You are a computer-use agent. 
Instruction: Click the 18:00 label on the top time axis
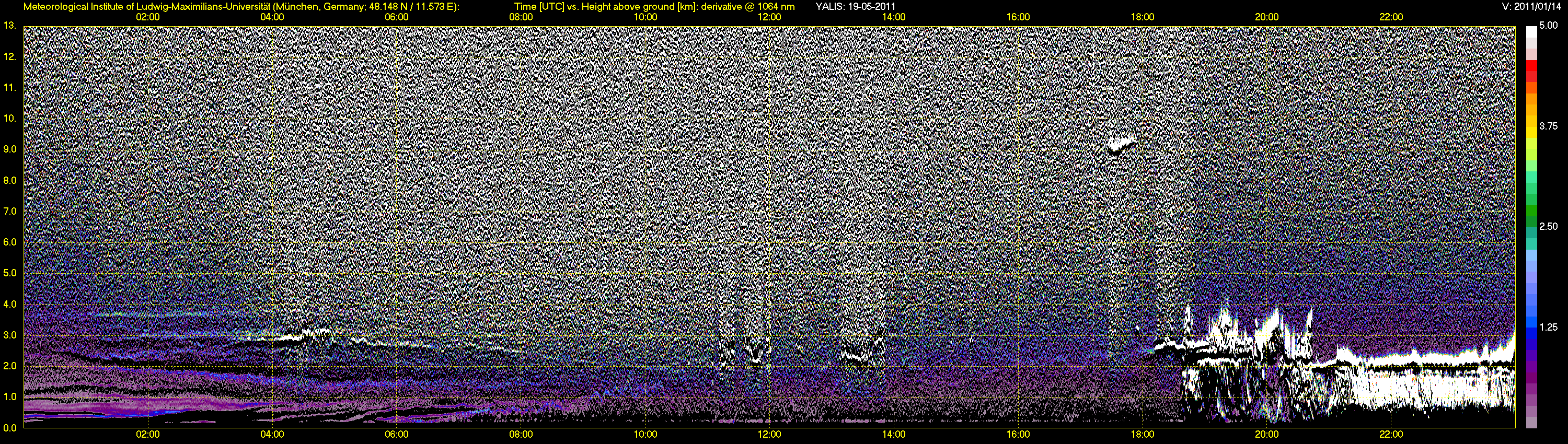click(1143, 17)
